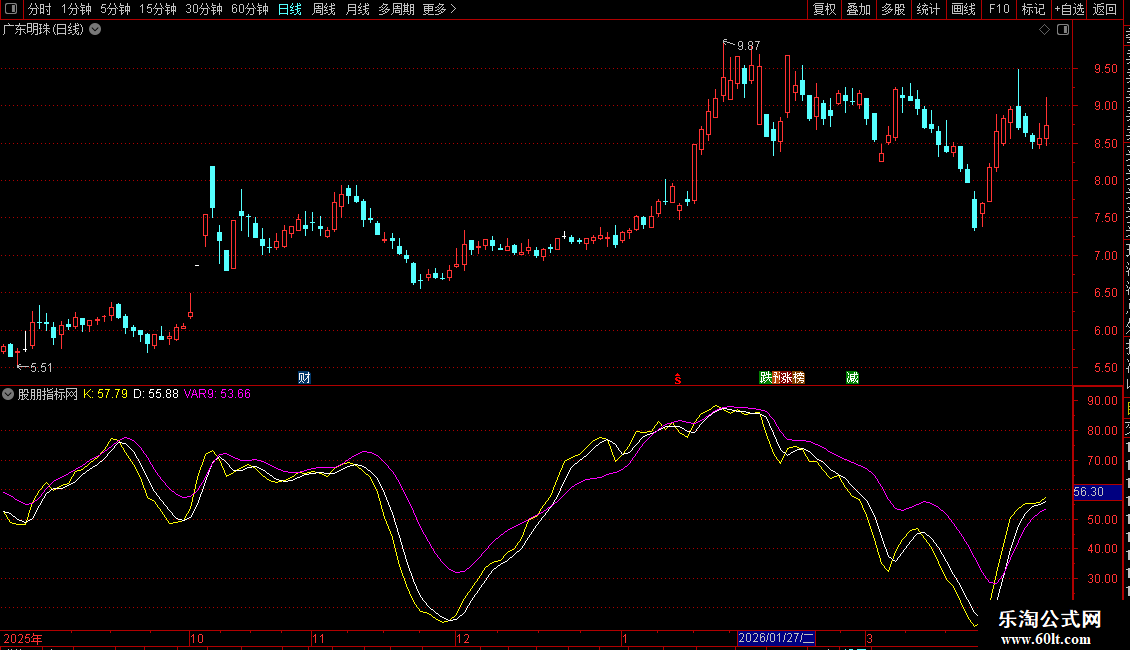The width and height of the screenshot is (1130, 650).
Task: Toggle the side panel icon in chart corner
Action: click(x=1063, y=30)
